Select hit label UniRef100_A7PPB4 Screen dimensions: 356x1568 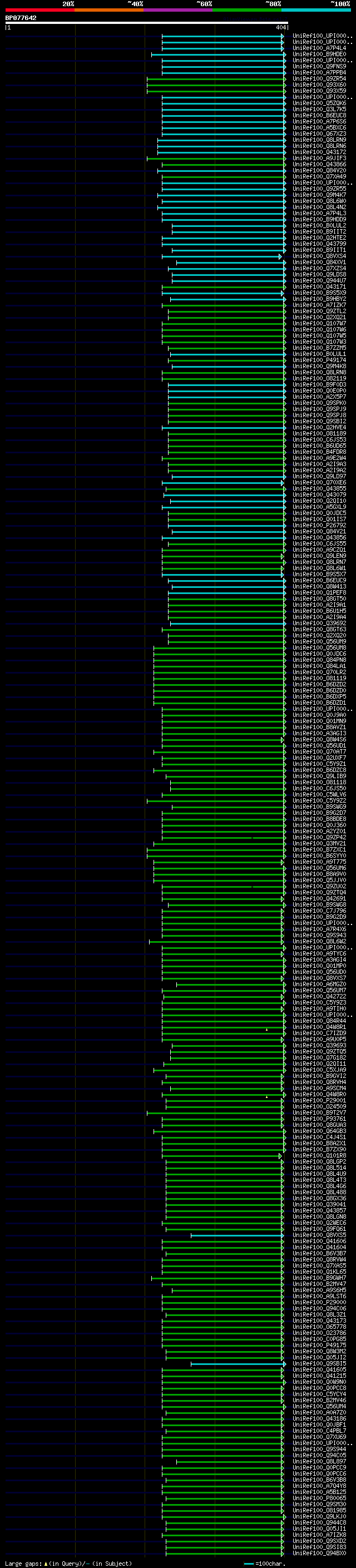tap(319, 72)
